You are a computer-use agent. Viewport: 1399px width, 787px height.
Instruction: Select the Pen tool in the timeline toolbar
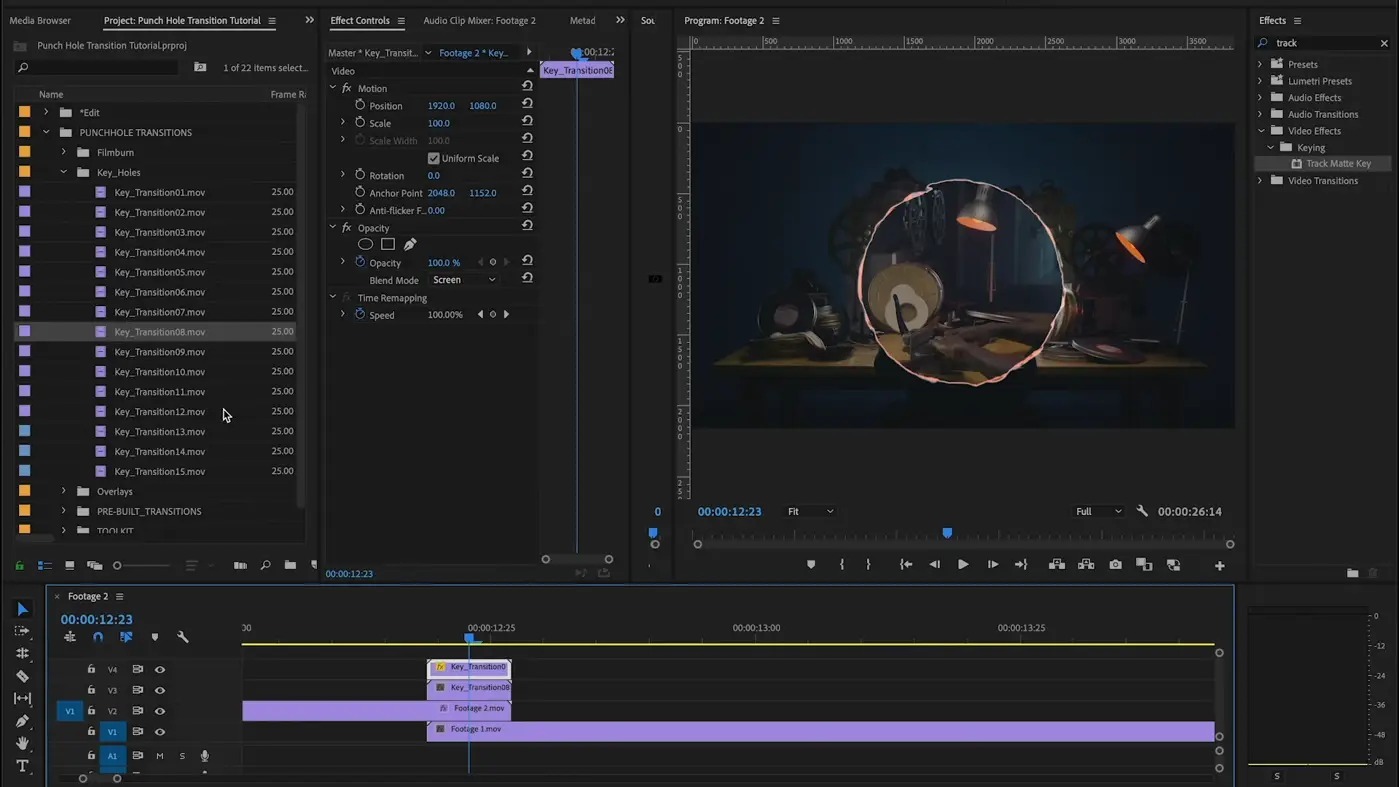(22, 721)
